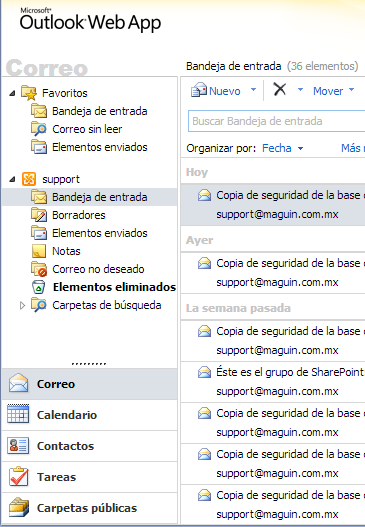
Task: Click the Notas folder icon
Action: coord(39,251)
